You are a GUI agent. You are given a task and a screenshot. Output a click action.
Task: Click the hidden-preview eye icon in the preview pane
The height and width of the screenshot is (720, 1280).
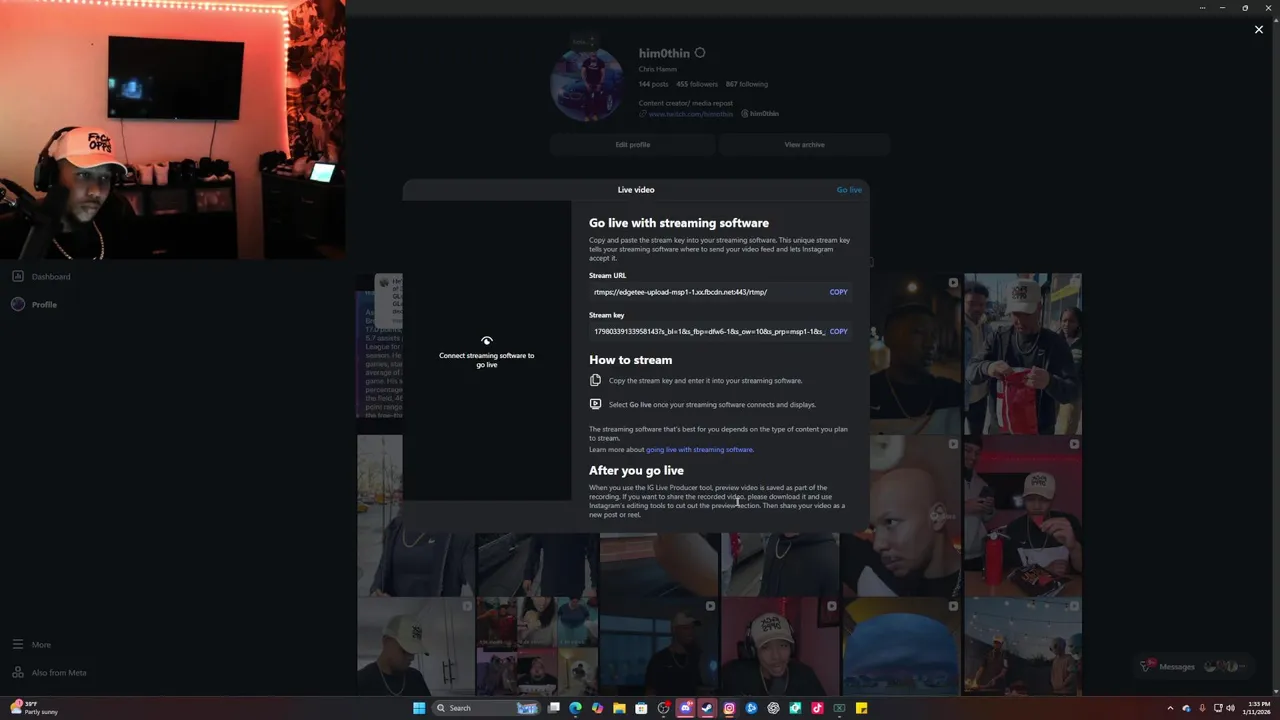click(487, 341)
